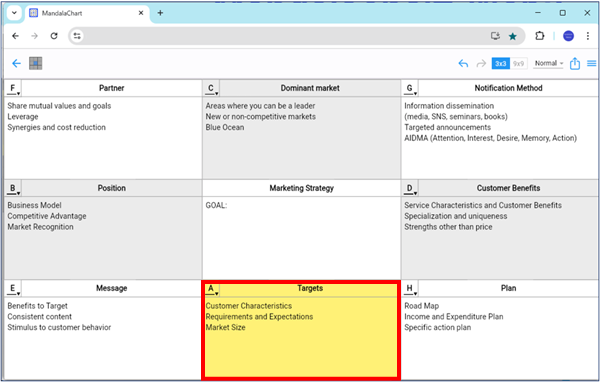The height and width of the screenshot is (382, 600).
Task: Click 'Strengths other than price' line
Action: pos(448,227)
